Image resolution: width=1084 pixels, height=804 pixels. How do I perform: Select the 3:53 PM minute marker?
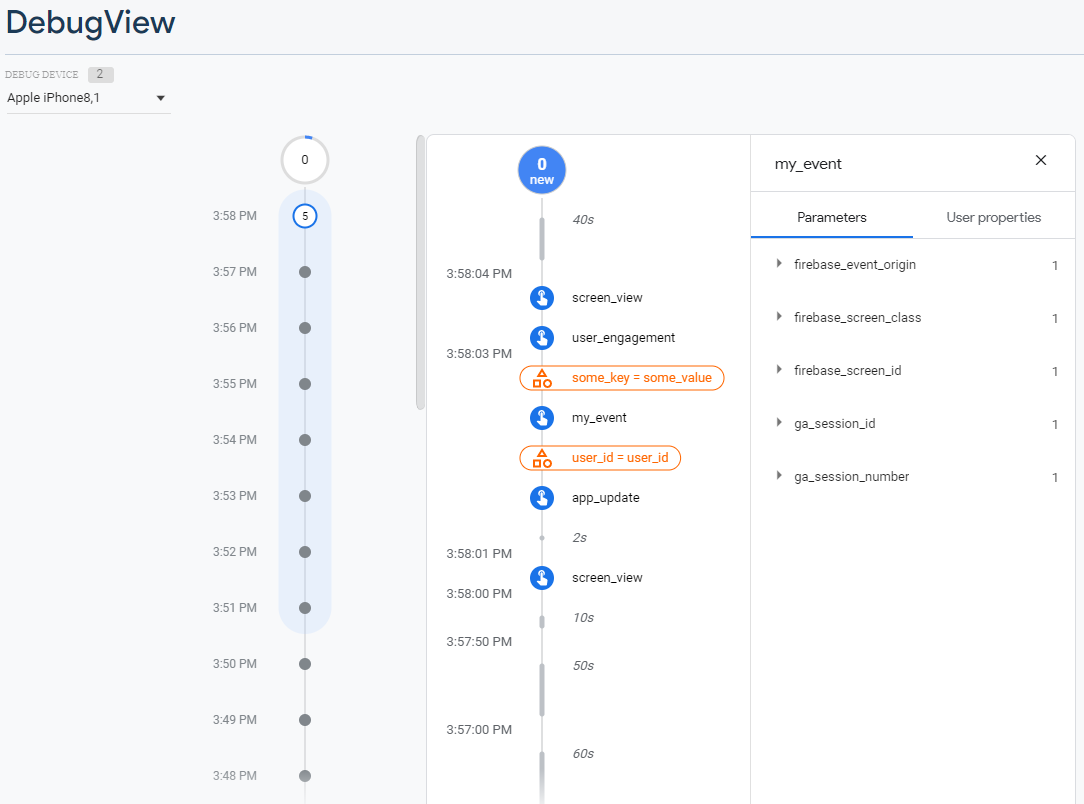click(x=305, y=496)
